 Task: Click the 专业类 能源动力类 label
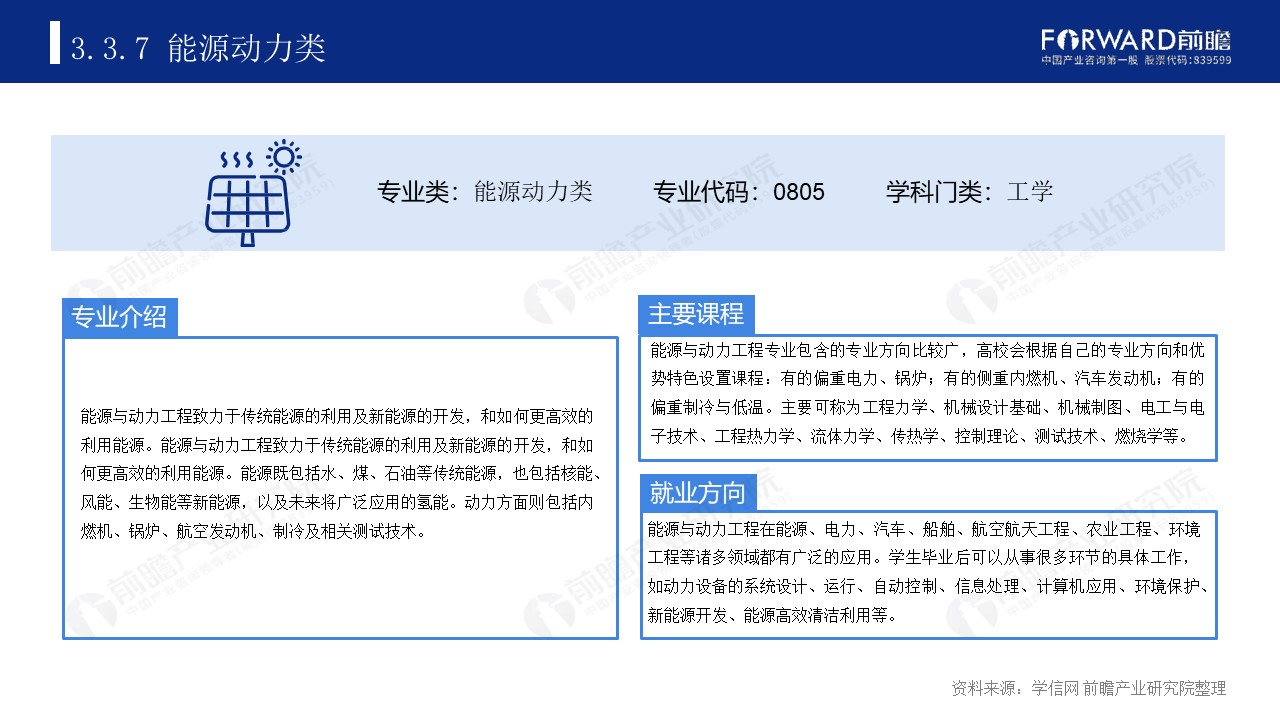click(485, 192)
